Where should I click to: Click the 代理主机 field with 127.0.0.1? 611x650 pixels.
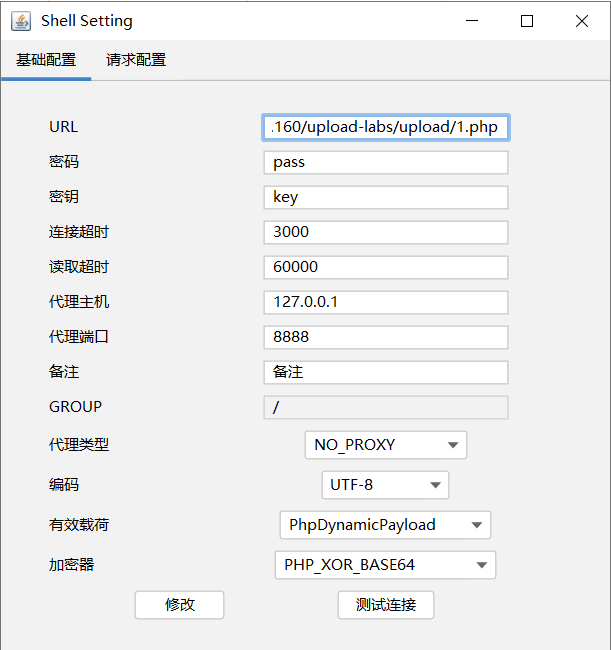pyautogui.click(x=386, y=302)
